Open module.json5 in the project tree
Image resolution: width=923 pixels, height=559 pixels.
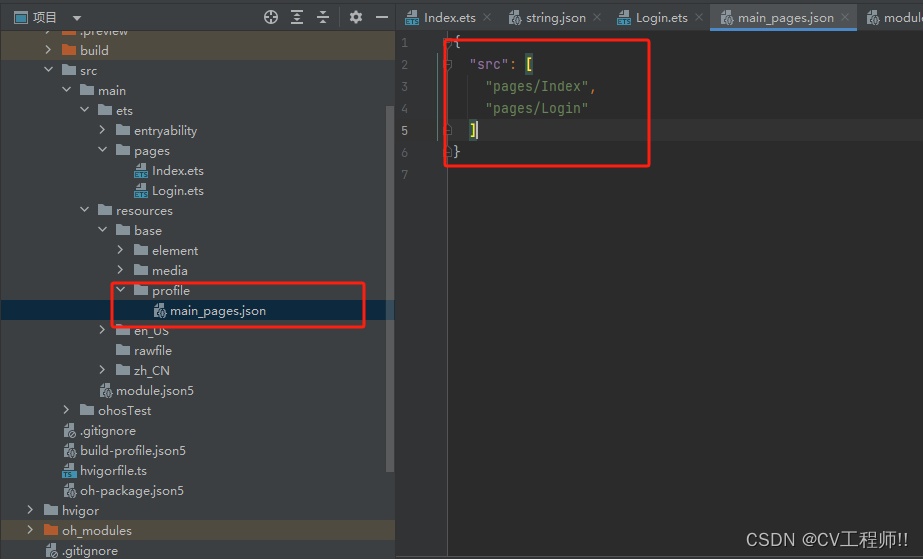tap(155, 391)
